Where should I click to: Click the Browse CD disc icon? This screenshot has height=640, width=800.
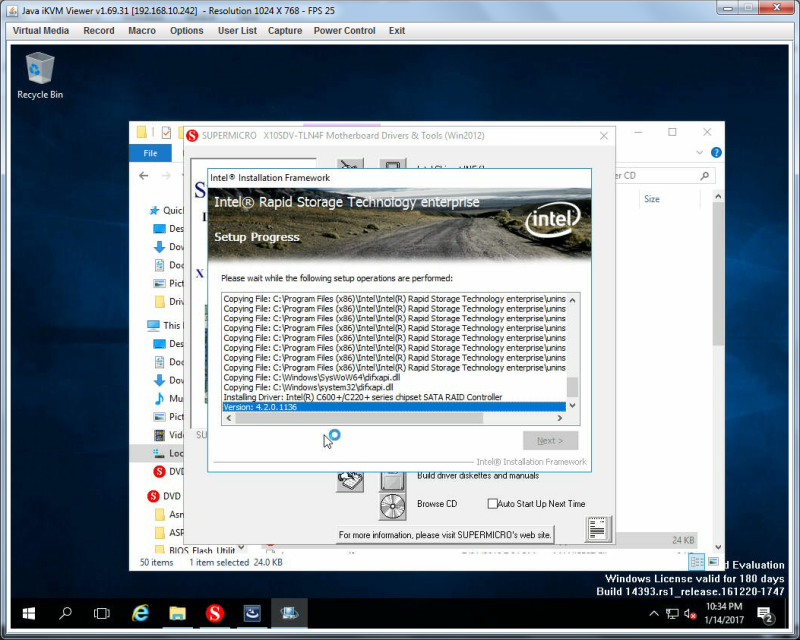pyautogui.click(x=392, y=506)
